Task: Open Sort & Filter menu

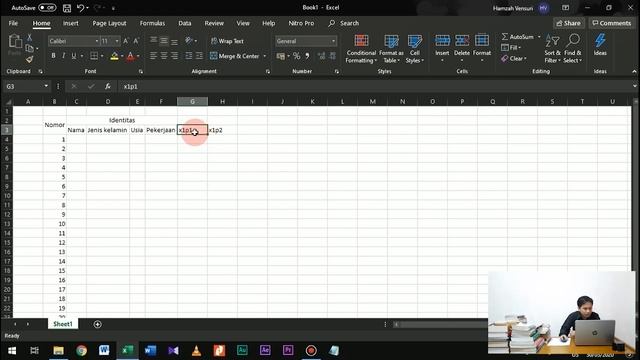Action: tap(552, 49)
